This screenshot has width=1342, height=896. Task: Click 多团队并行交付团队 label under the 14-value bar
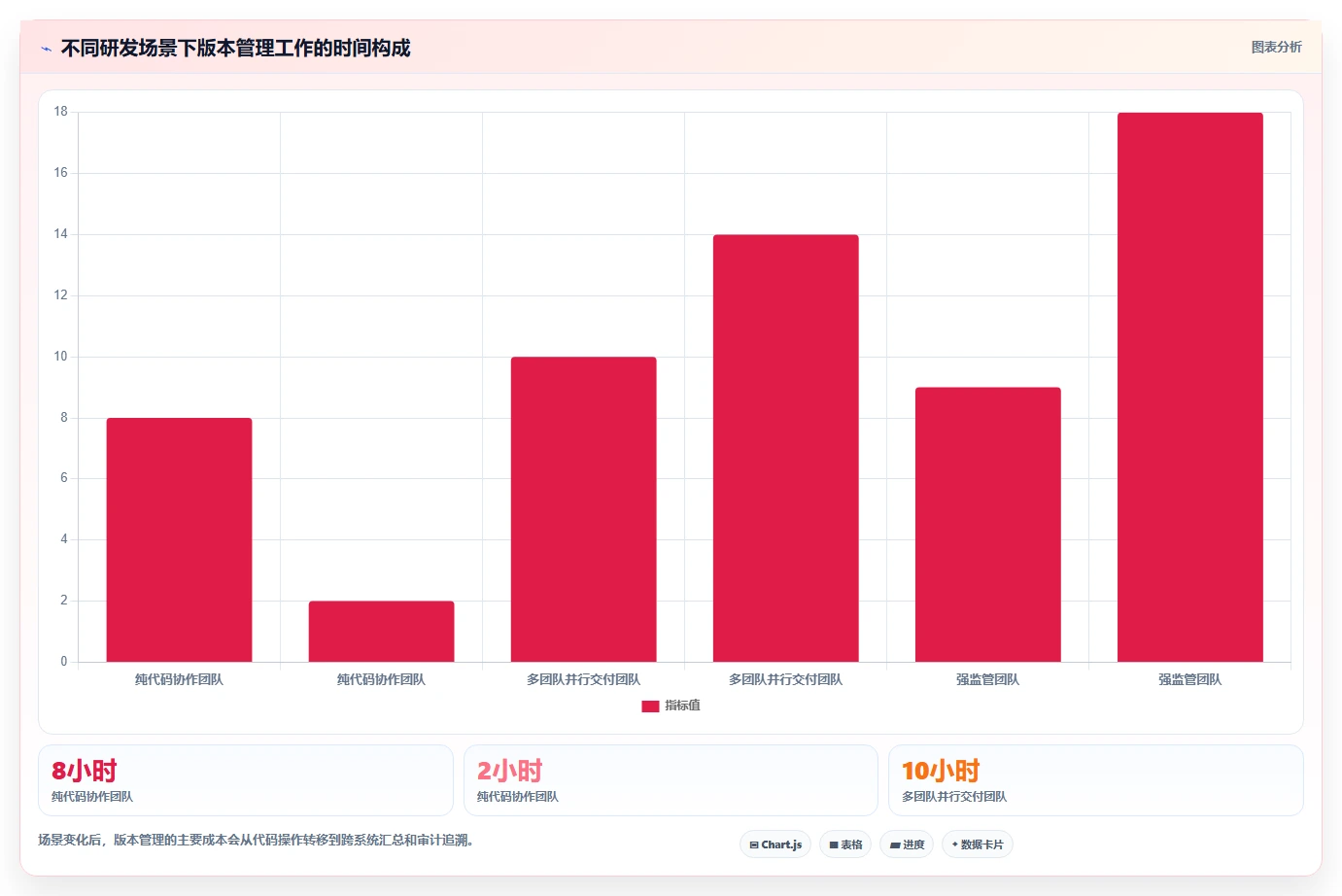coord(785,680)
